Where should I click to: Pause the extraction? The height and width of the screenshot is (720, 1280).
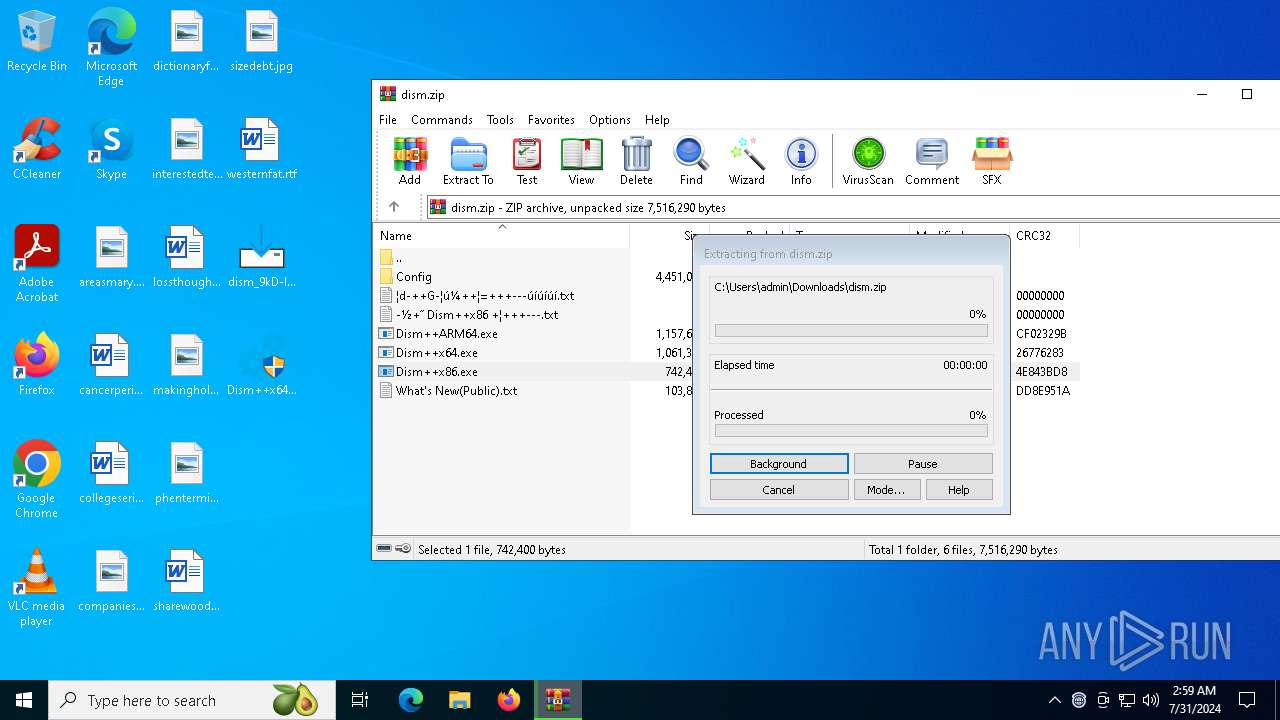[923, 464]
